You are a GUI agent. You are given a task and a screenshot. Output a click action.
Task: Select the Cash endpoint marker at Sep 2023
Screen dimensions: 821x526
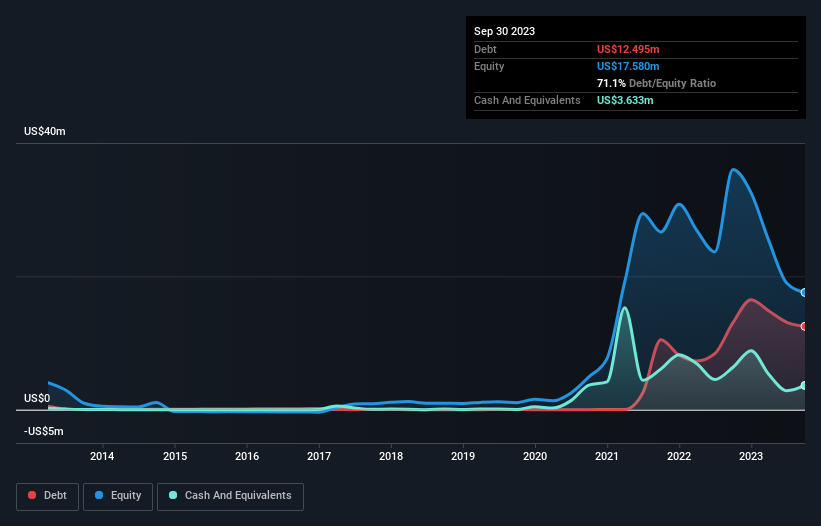click(x=804, y=386)
